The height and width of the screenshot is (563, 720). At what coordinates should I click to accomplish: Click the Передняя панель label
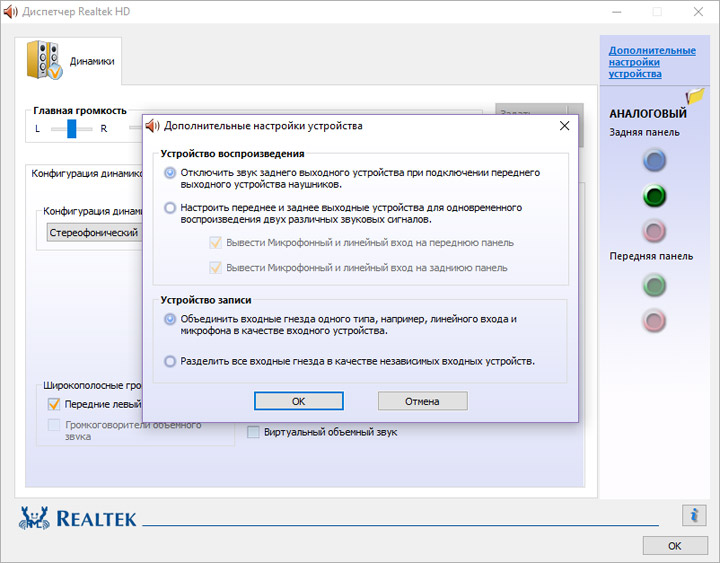pos(651,256)
